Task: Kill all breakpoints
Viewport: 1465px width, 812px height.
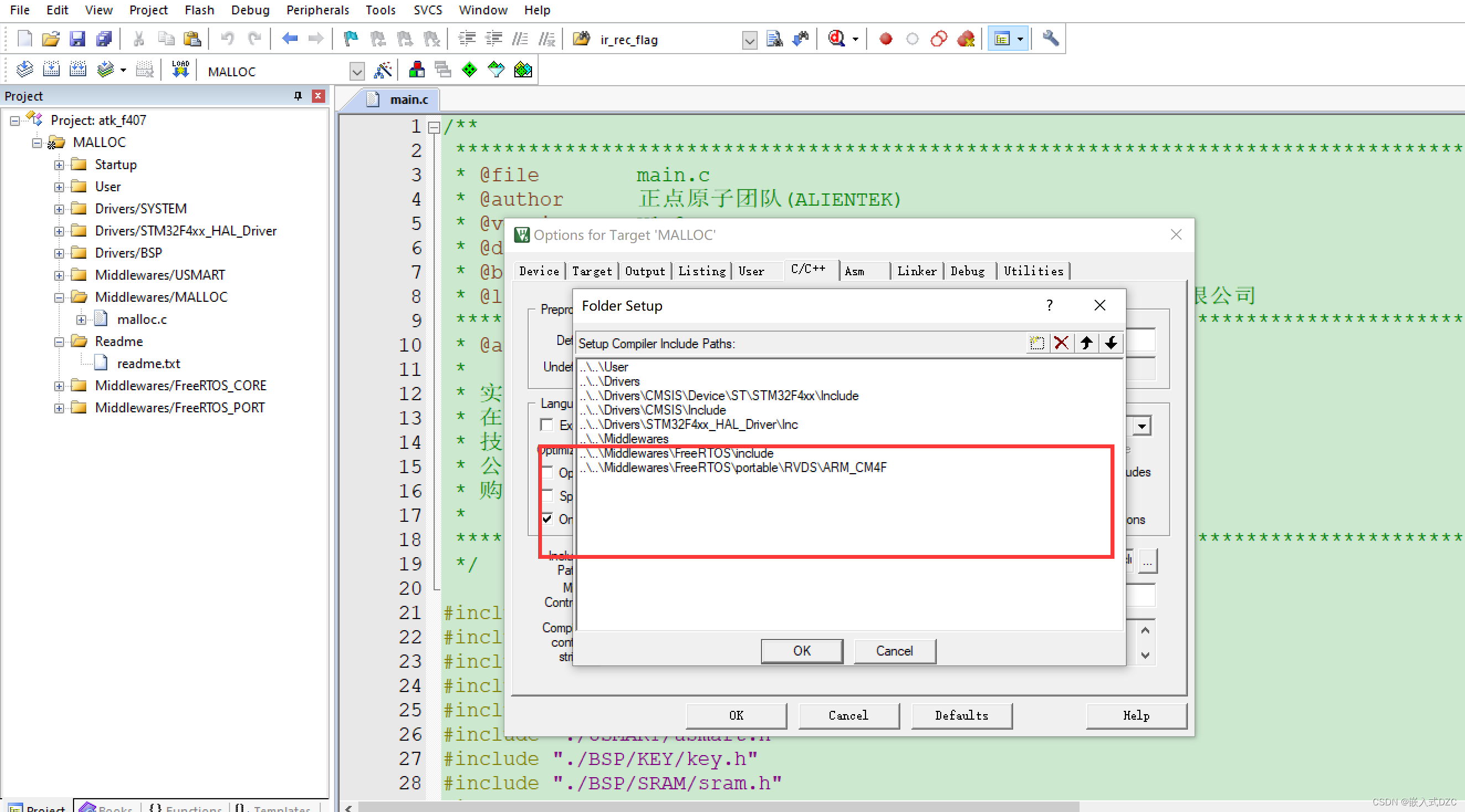Action: click(x=965, y=39)
